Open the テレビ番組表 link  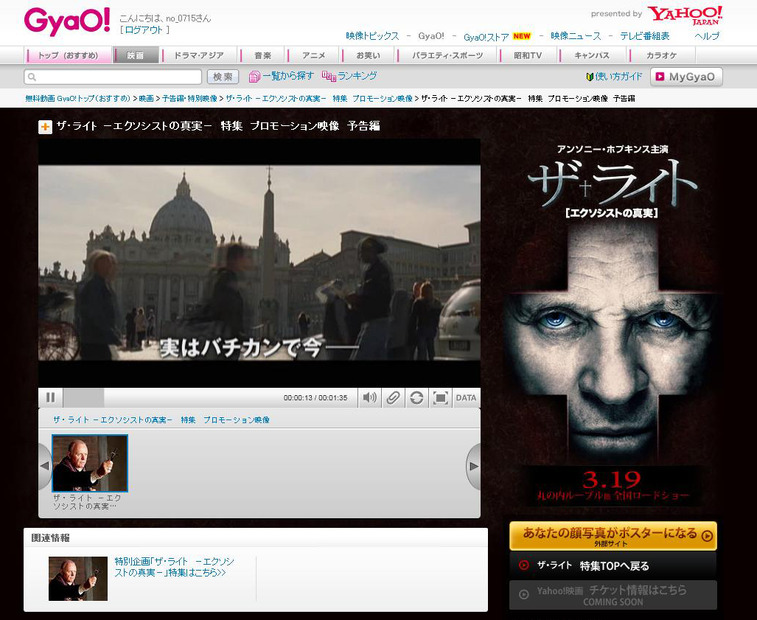click(x=645, y=36)
